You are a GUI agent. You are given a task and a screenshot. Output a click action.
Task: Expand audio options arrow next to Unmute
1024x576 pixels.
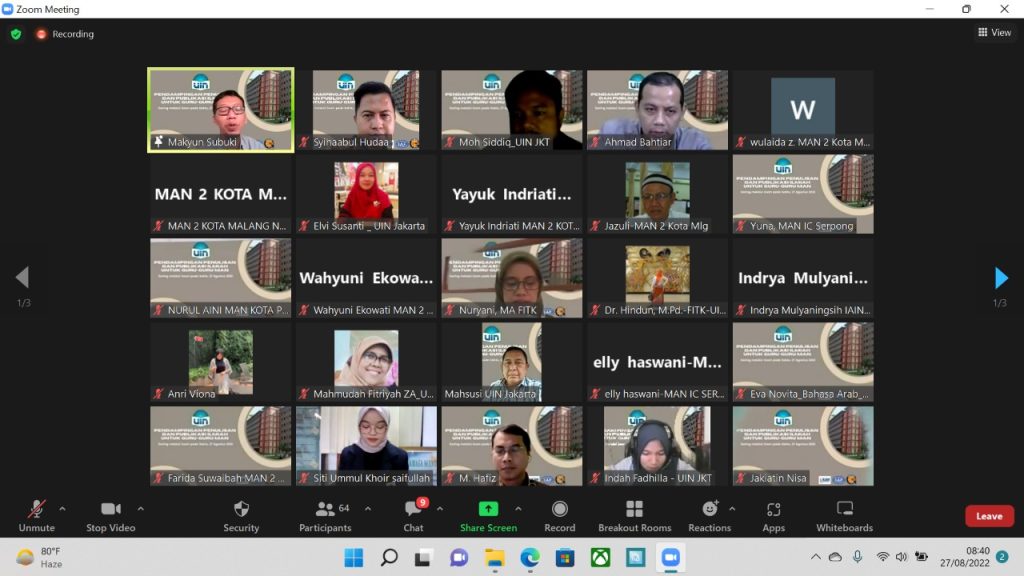pyautogui.click(x=62, y=508)
